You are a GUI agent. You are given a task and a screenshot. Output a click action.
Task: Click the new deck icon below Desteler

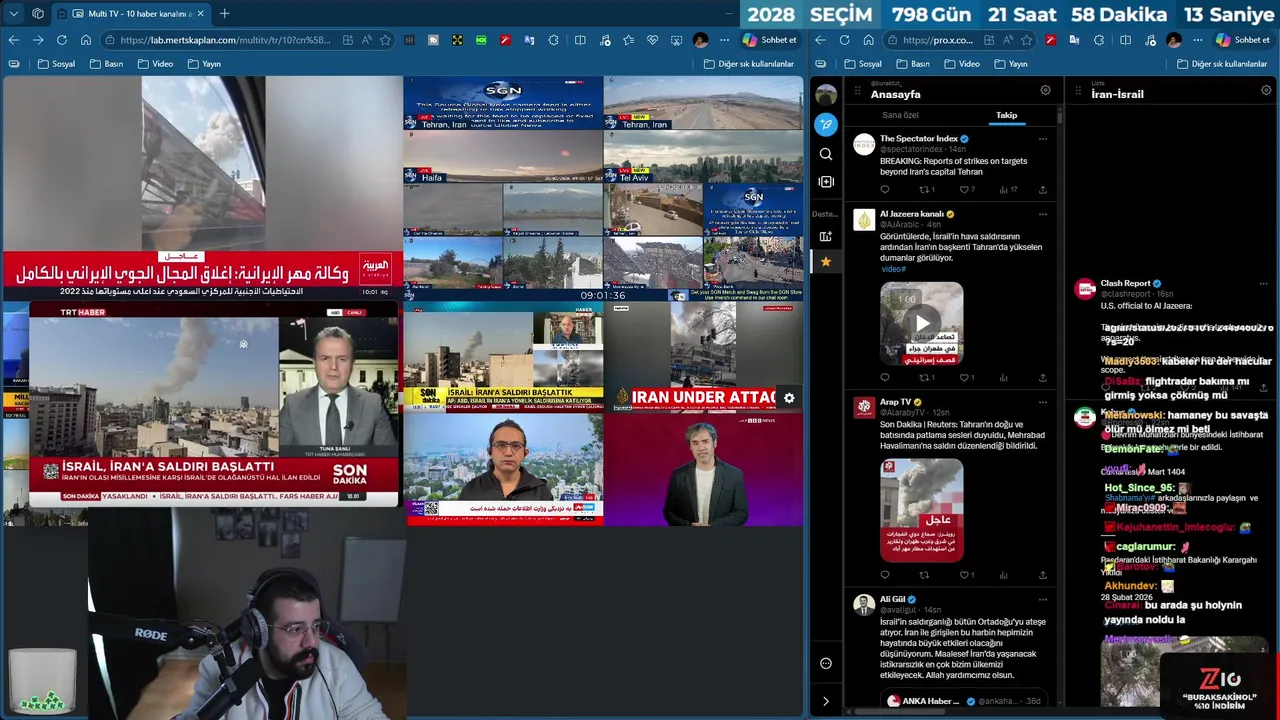826,236
